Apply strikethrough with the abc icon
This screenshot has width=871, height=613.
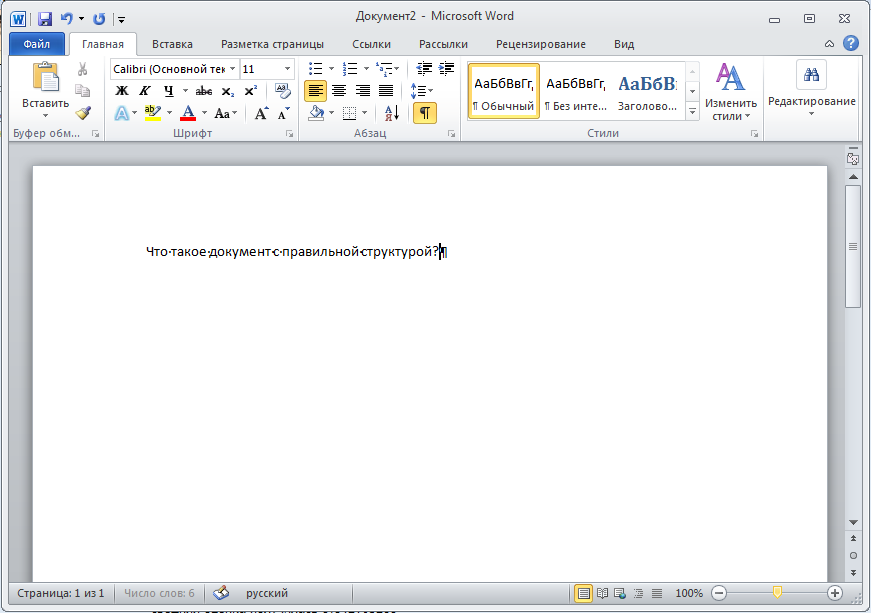(x=204, y=91)
